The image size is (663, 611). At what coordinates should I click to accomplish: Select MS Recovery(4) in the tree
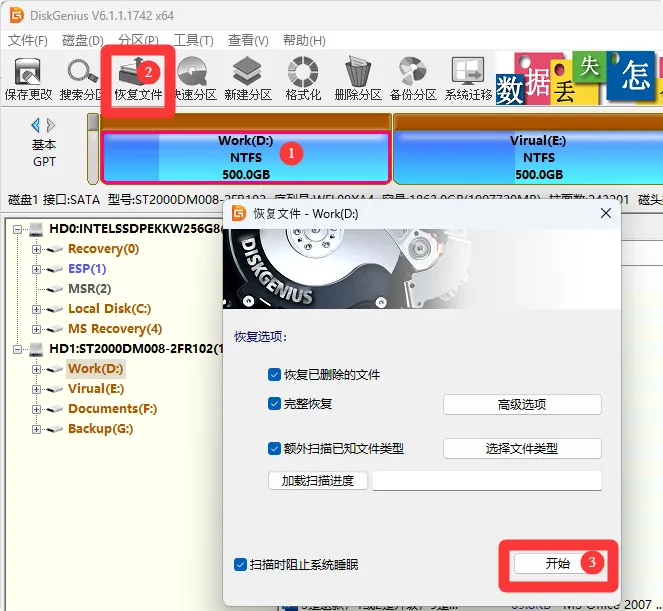[x=115, y=329]
